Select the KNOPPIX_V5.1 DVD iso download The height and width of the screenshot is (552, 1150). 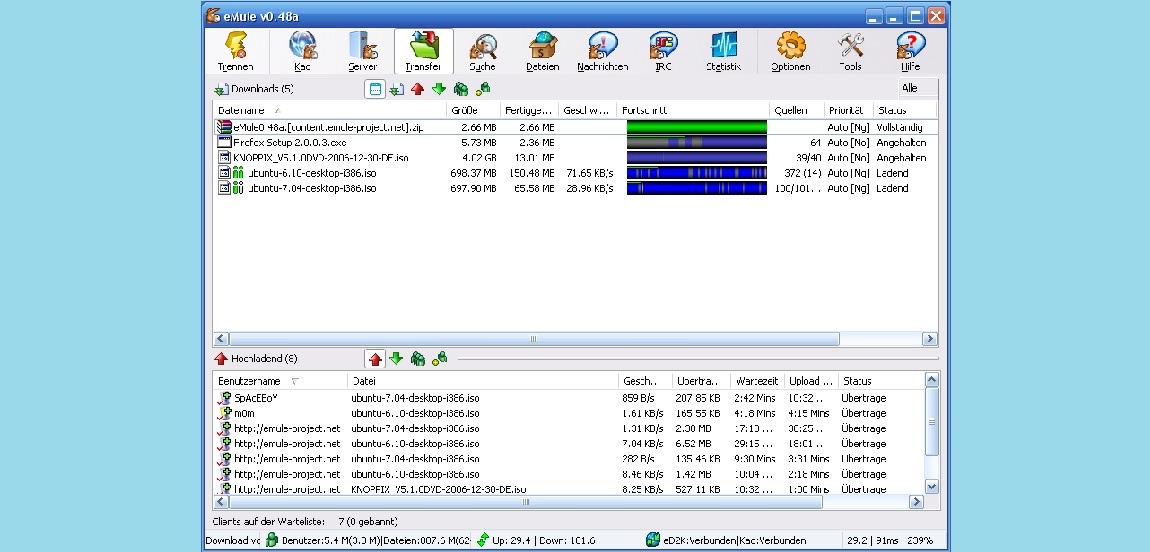576,158
